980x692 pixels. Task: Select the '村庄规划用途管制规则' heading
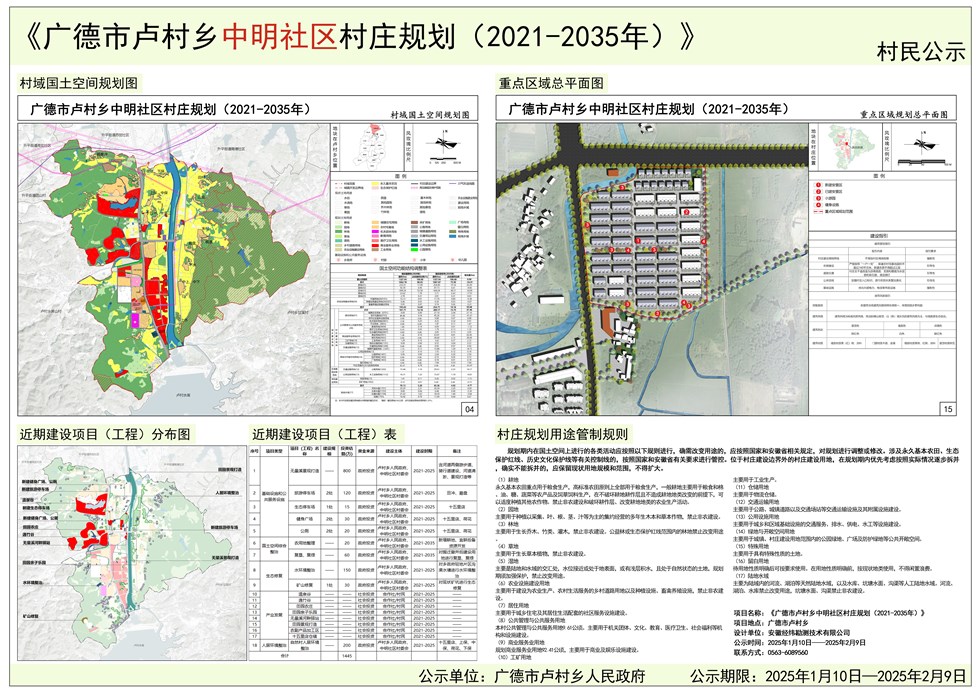click(x=562, y=434)
